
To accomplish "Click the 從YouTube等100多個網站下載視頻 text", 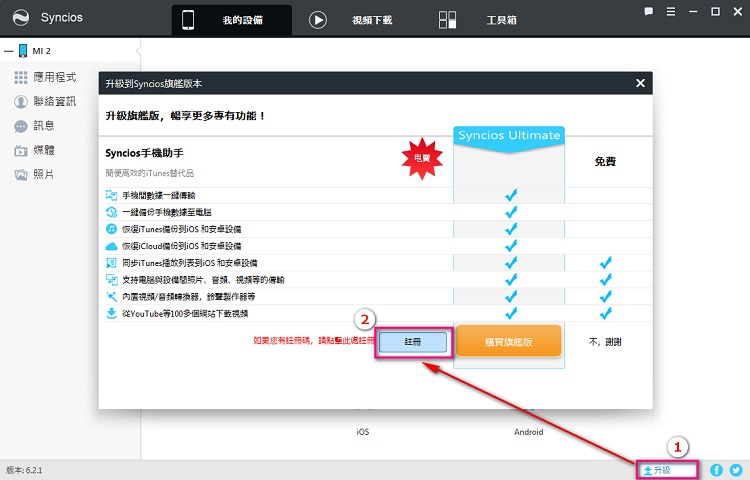I will [185, 314].
